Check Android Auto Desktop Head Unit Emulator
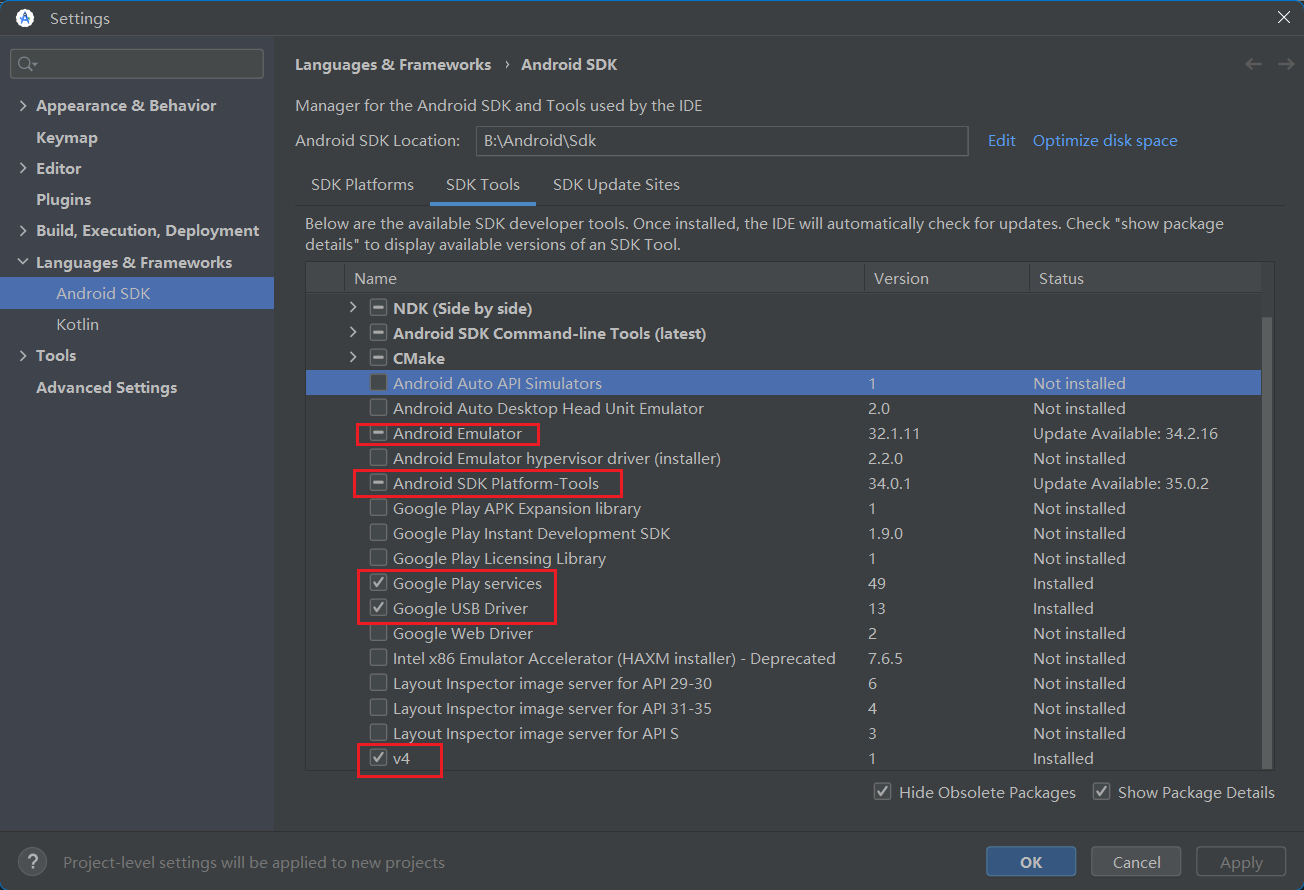Viewport: 1304px width, 890px height. click(378, 408)
